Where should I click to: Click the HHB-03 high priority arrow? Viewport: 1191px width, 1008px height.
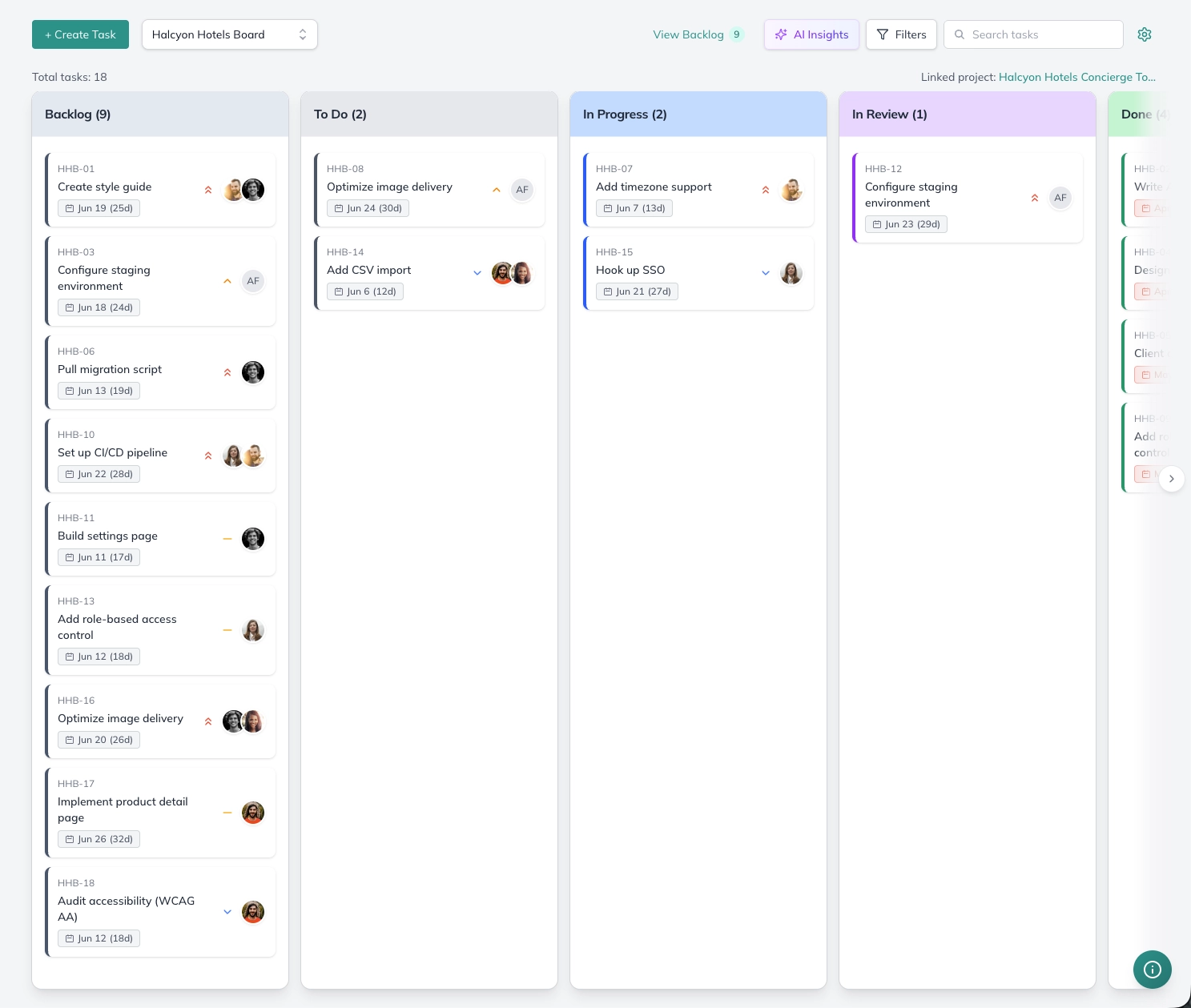(227, 281)
